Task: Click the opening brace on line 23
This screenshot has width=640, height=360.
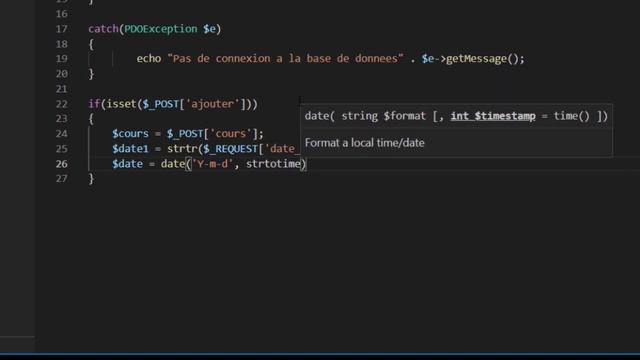Action: click(91, 119)
